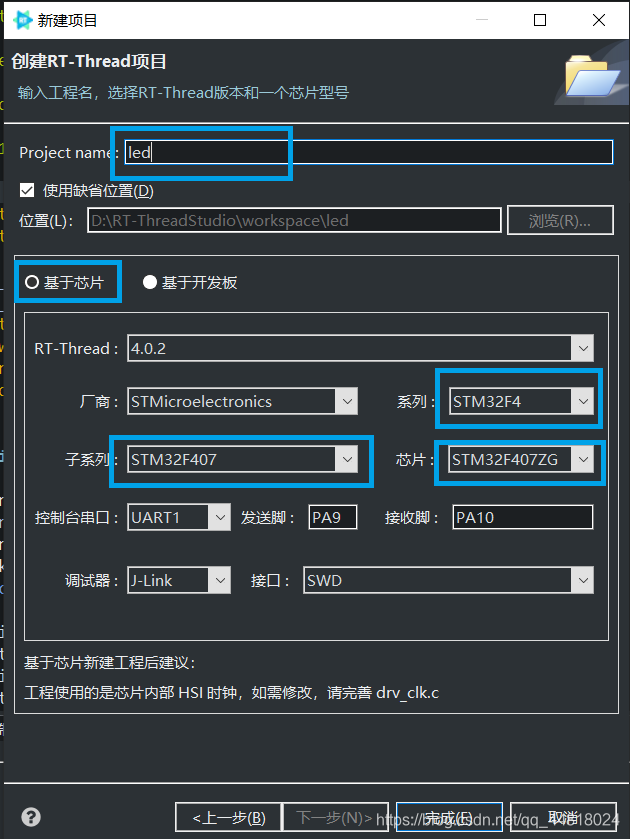630x839 pixels.
Task: Maximize the new project dialog
Action: point(540,20)
